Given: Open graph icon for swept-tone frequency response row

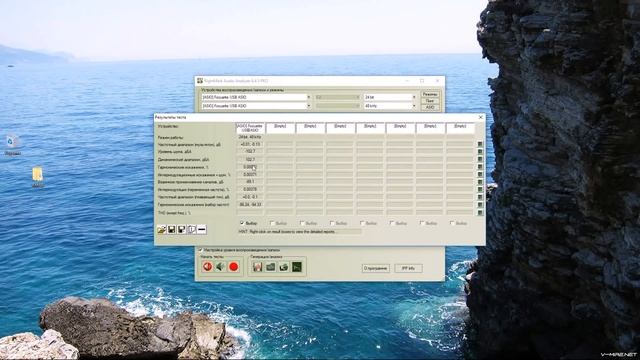Looking at the screenshot, I should [480, 197].
